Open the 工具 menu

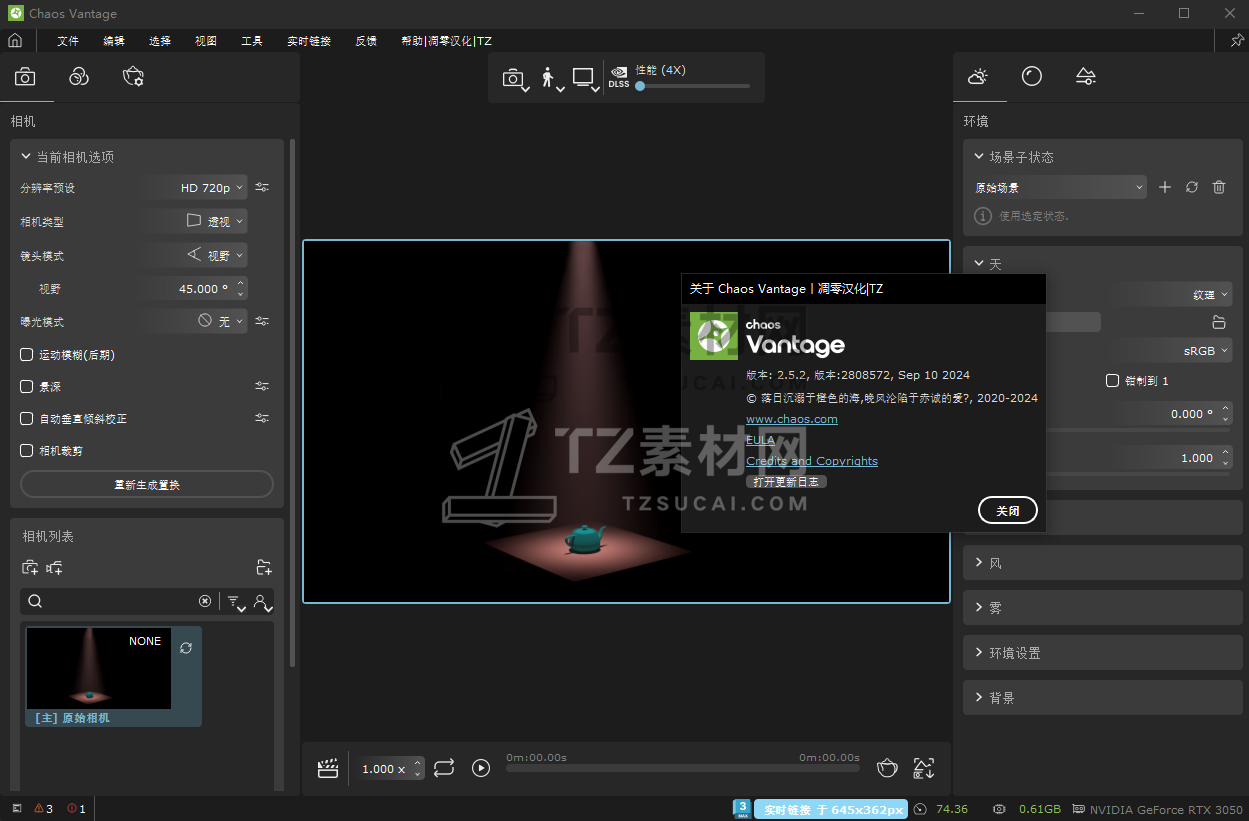coord(252,41)
